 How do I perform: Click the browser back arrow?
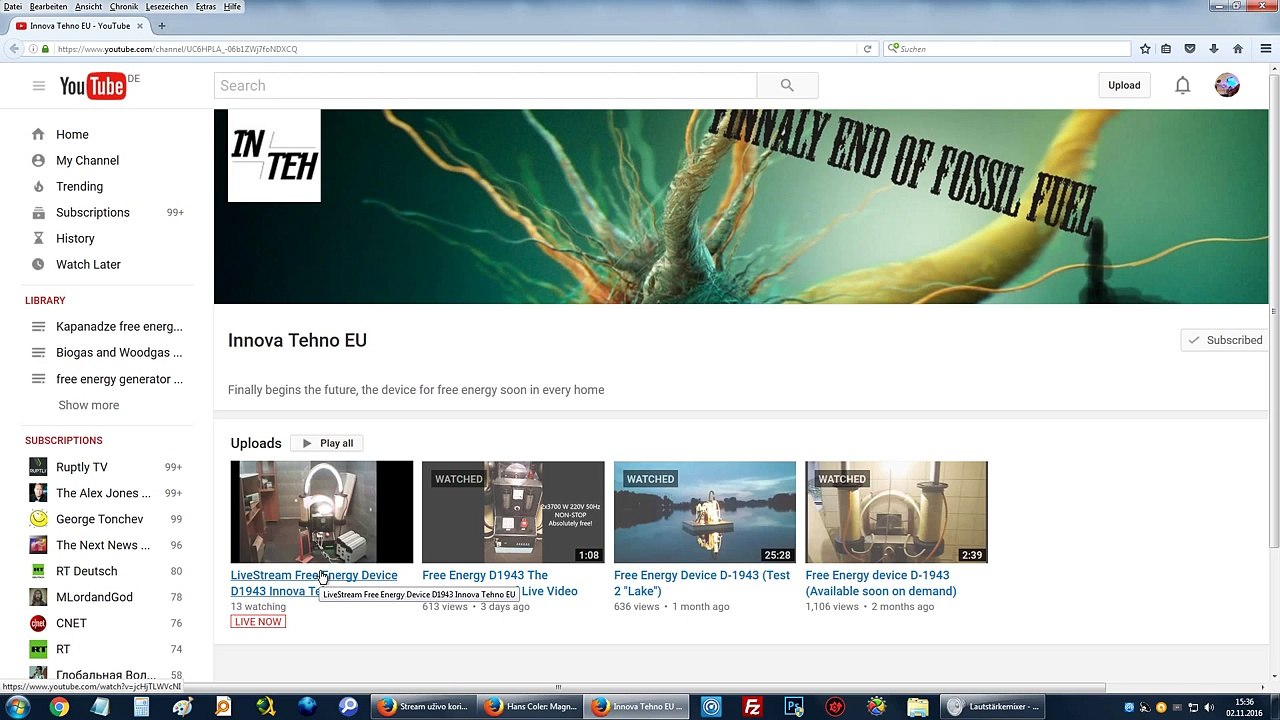point(14,49)
